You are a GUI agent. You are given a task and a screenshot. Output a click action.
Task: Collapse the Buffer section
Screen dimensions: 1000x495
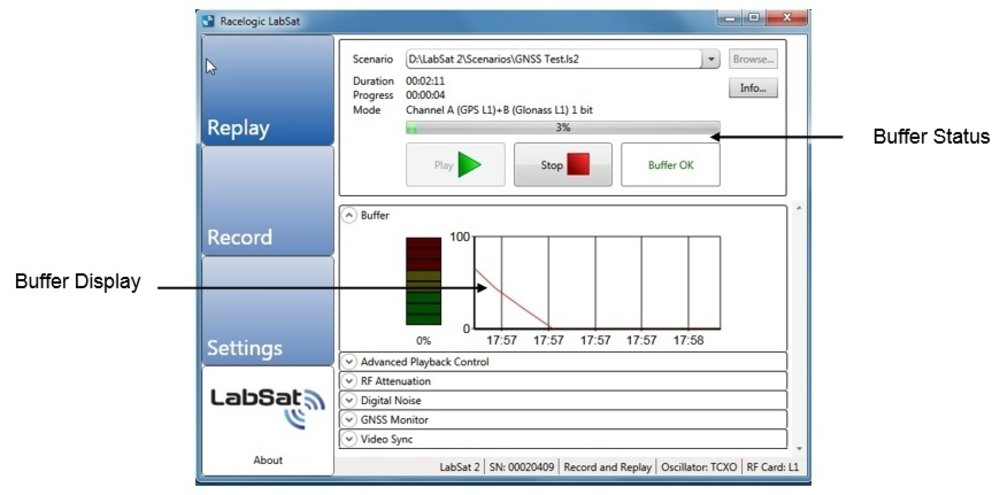tap(349, 215)
